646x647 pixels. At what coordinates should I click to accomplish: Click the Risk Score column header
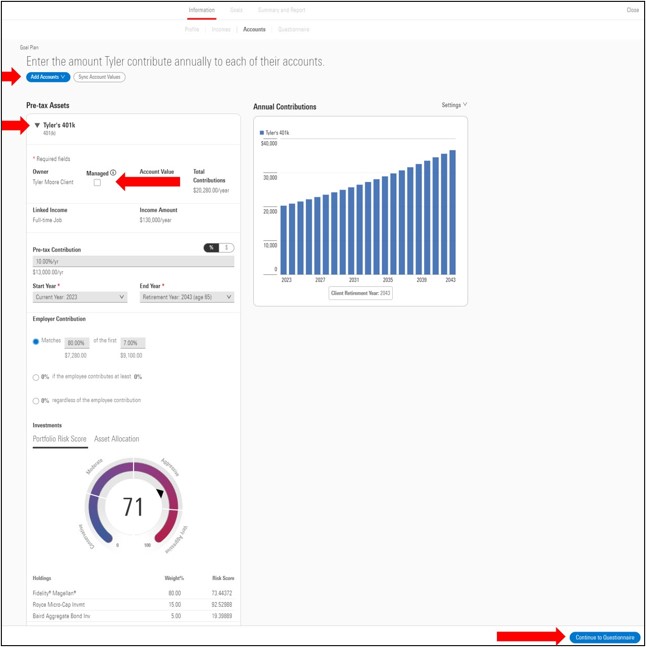[223, 578]
